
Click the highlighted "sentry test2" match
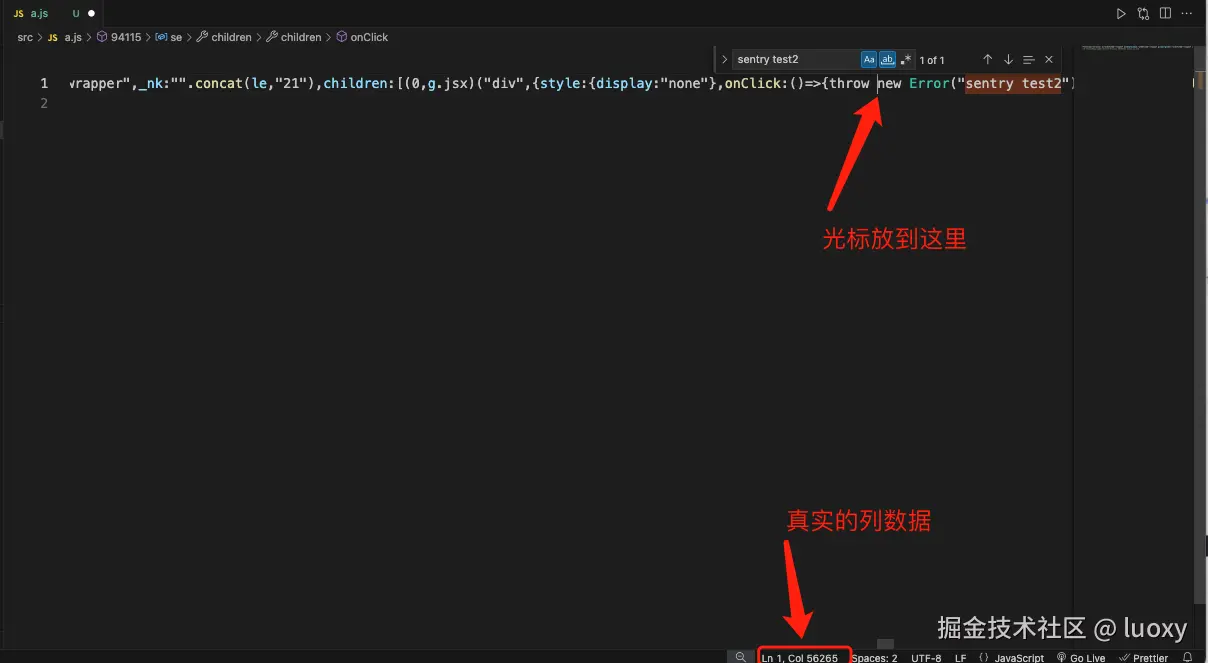point(1013,83)
